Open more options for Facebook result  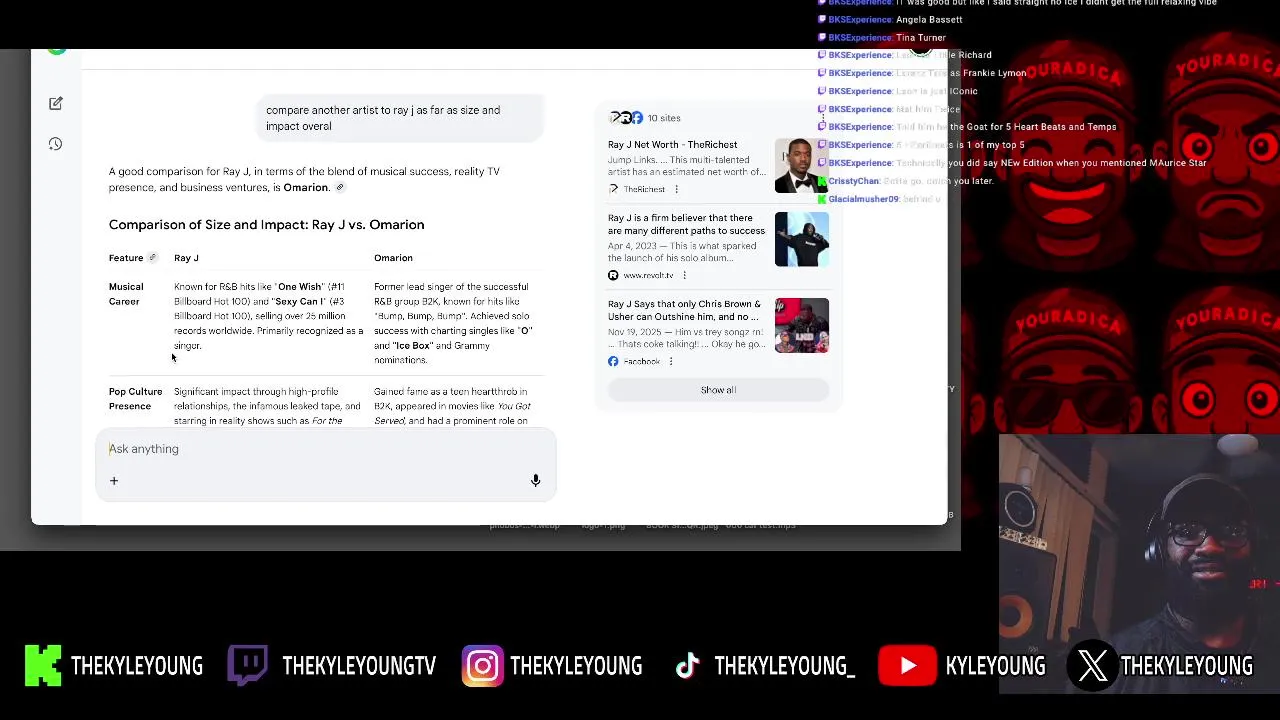click(670, 361)
